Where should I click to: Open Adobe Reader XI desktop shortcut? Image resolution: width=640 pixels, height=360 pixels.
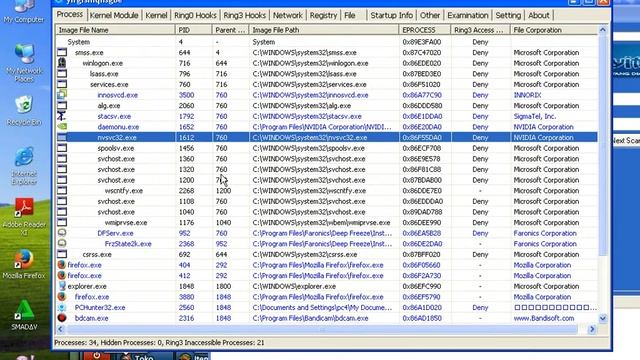(24, 217)
